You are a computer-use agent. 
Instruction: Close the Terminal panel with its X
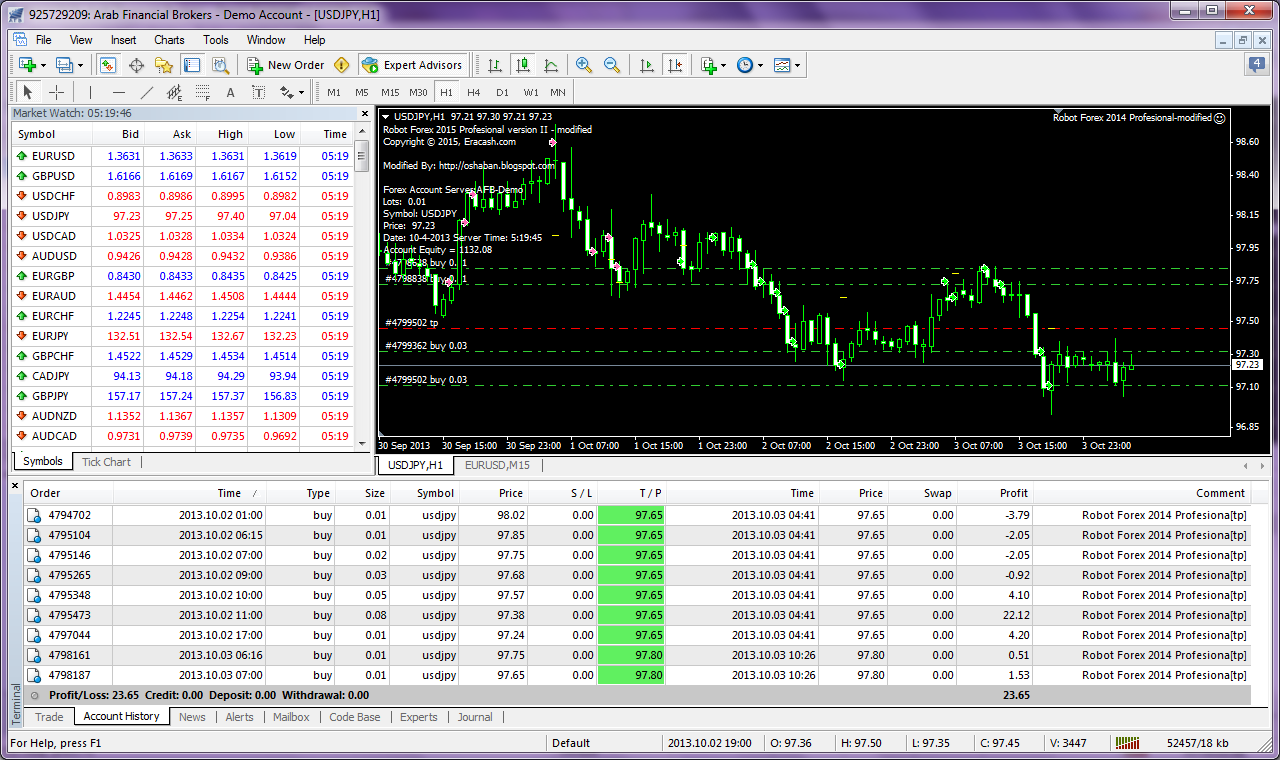pos(15,486)
